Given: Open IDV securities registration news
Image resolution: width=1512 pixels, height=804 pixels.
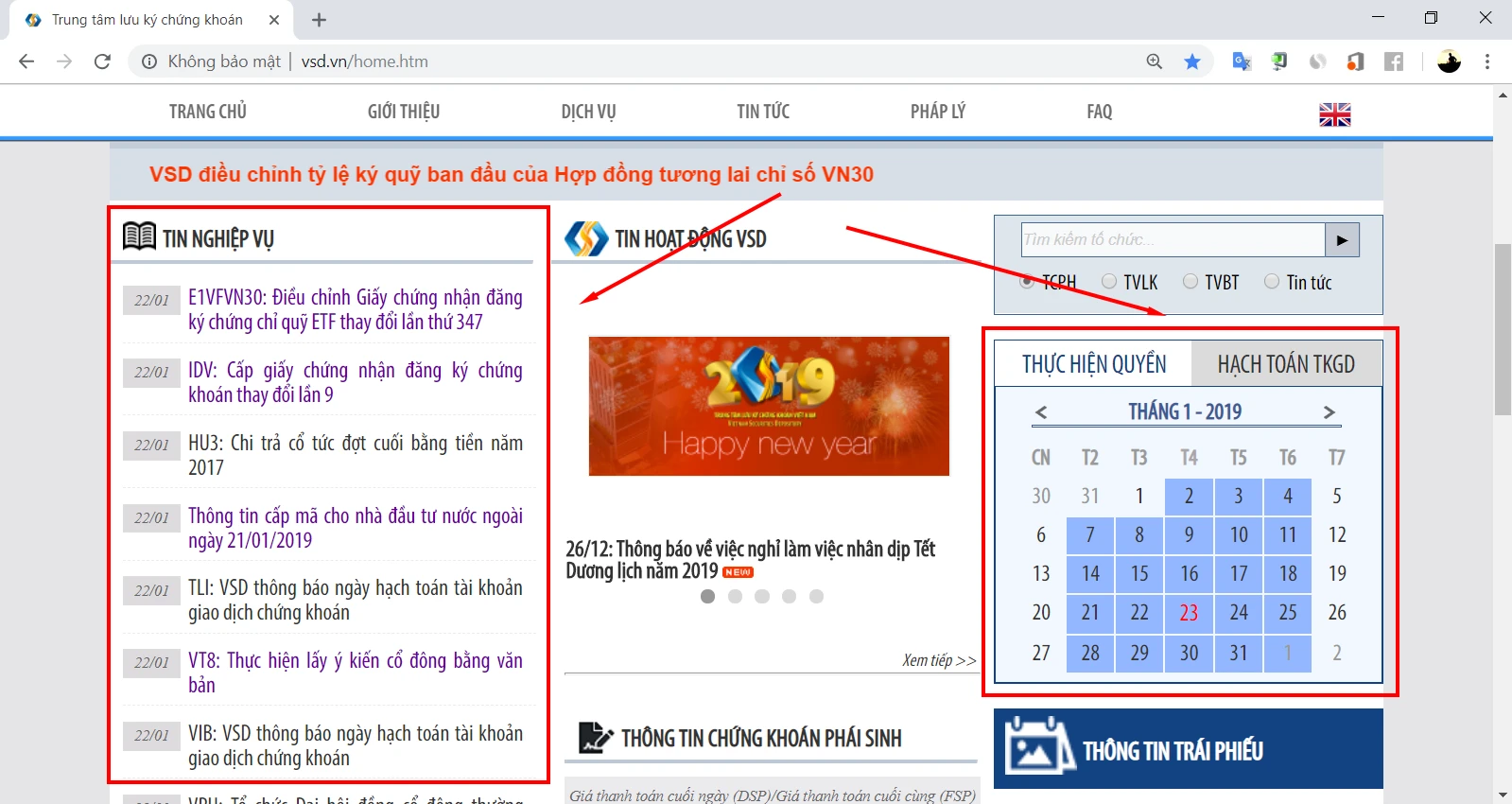Looking at the screenshot, I should coord(356,382).
